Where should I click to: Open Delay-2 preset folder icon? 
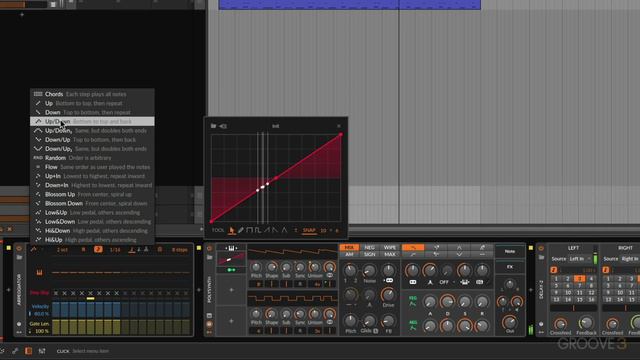click(541, 257)
